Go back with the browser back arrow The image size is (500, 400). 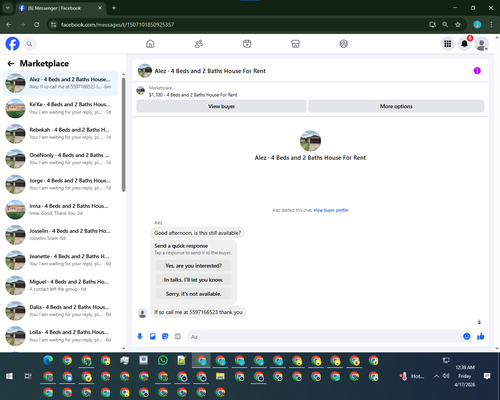(x=9, y=25)
